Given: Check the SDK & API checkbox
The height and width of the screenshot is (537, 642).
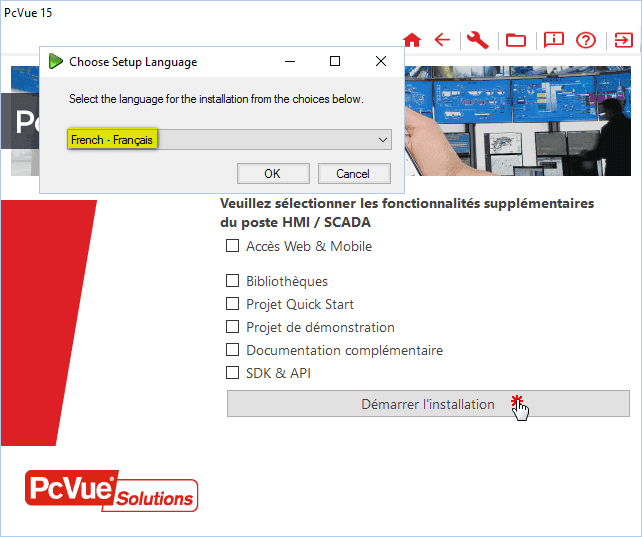Looking at the screenshot, I should pyautogui.click(x=232, y=373).
